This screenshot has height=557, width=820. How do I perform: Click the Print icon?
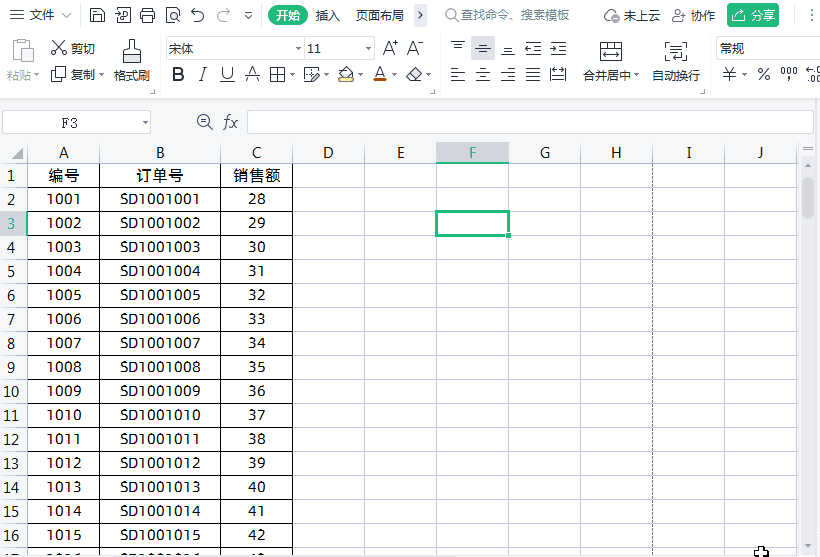pos(147,15)
